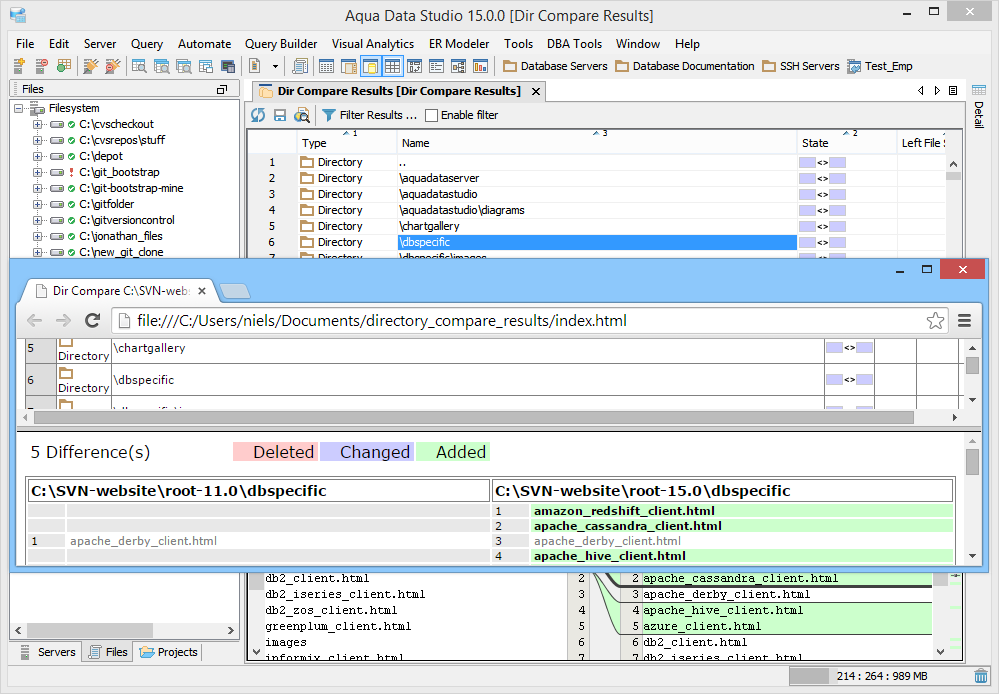Viewport: 999px width, 694px height.
Task: Expand the C:\git_bootstrap folder node
Action: [x=38, y=172]
